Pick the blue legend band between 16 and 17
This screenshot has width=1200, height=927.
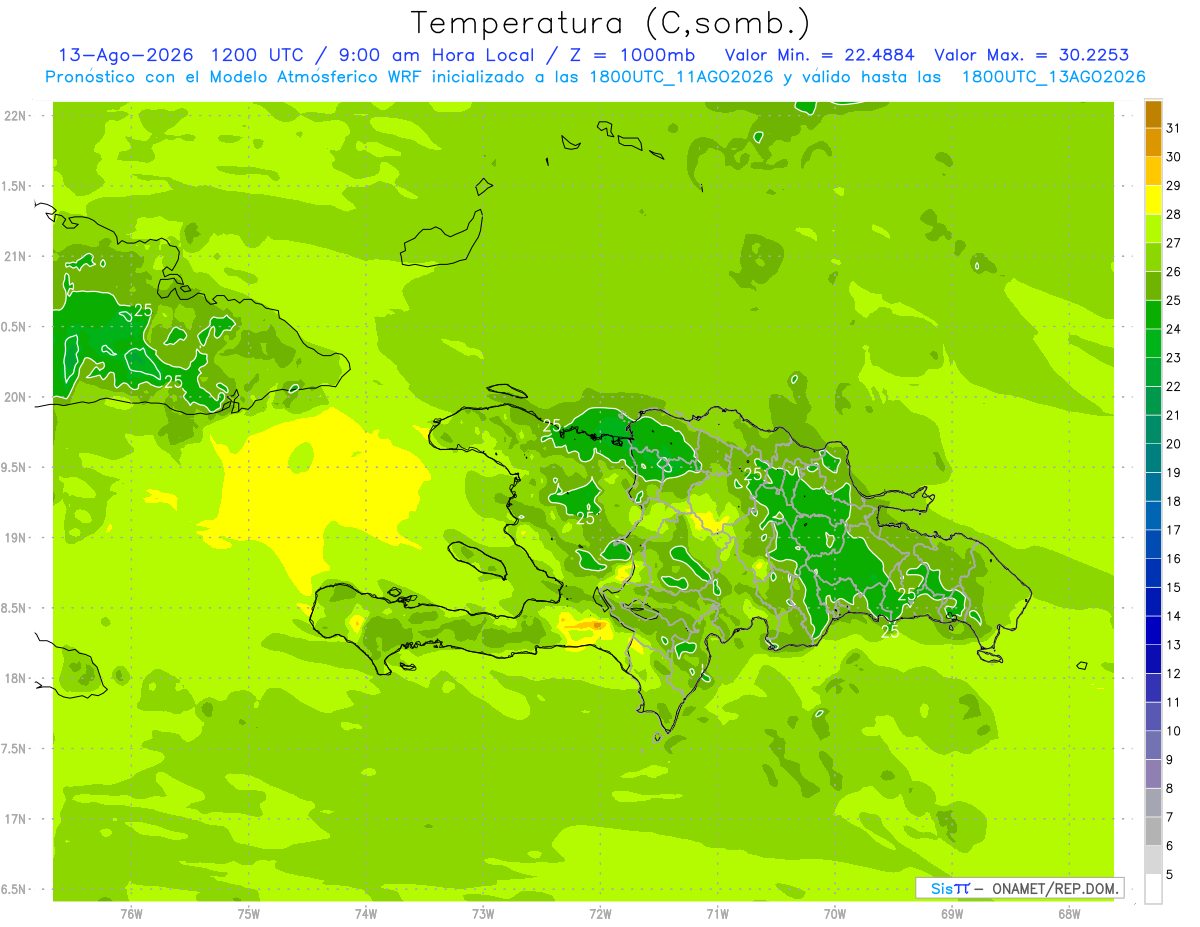point(1153,543)
